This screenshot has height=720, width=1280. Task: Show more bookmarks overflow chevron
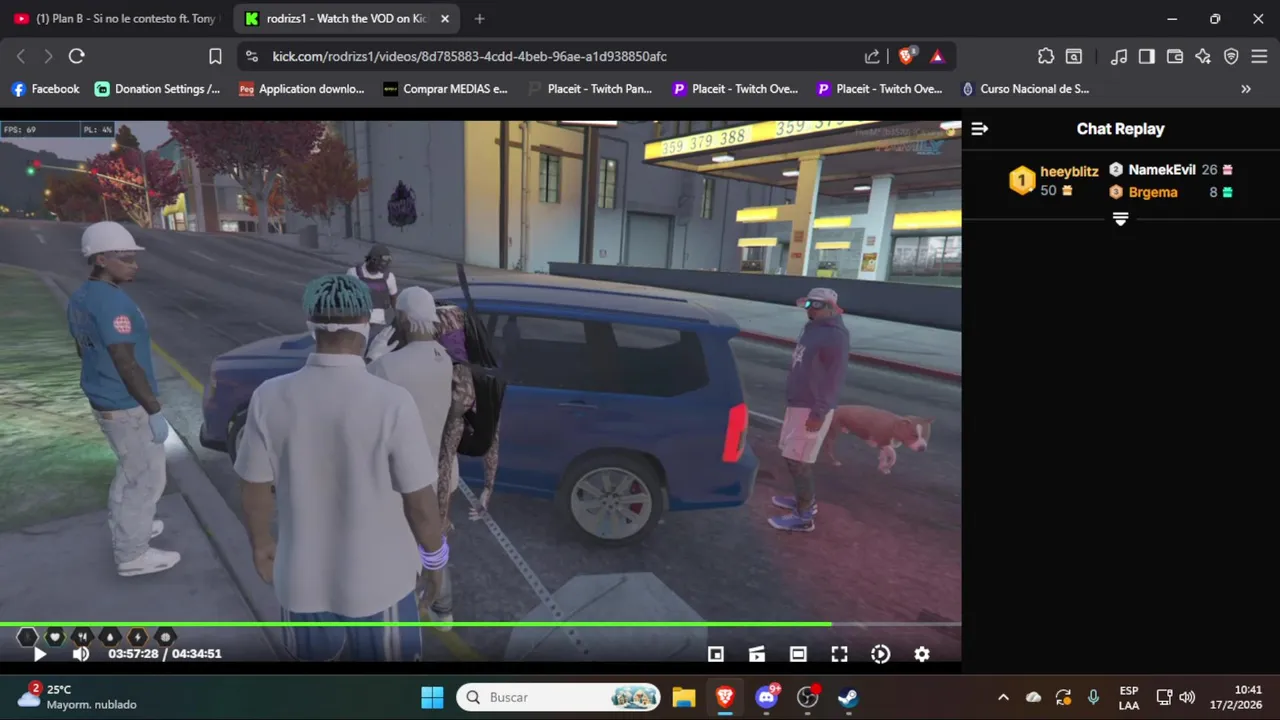pyautogui.click(x=1246, y=89)
